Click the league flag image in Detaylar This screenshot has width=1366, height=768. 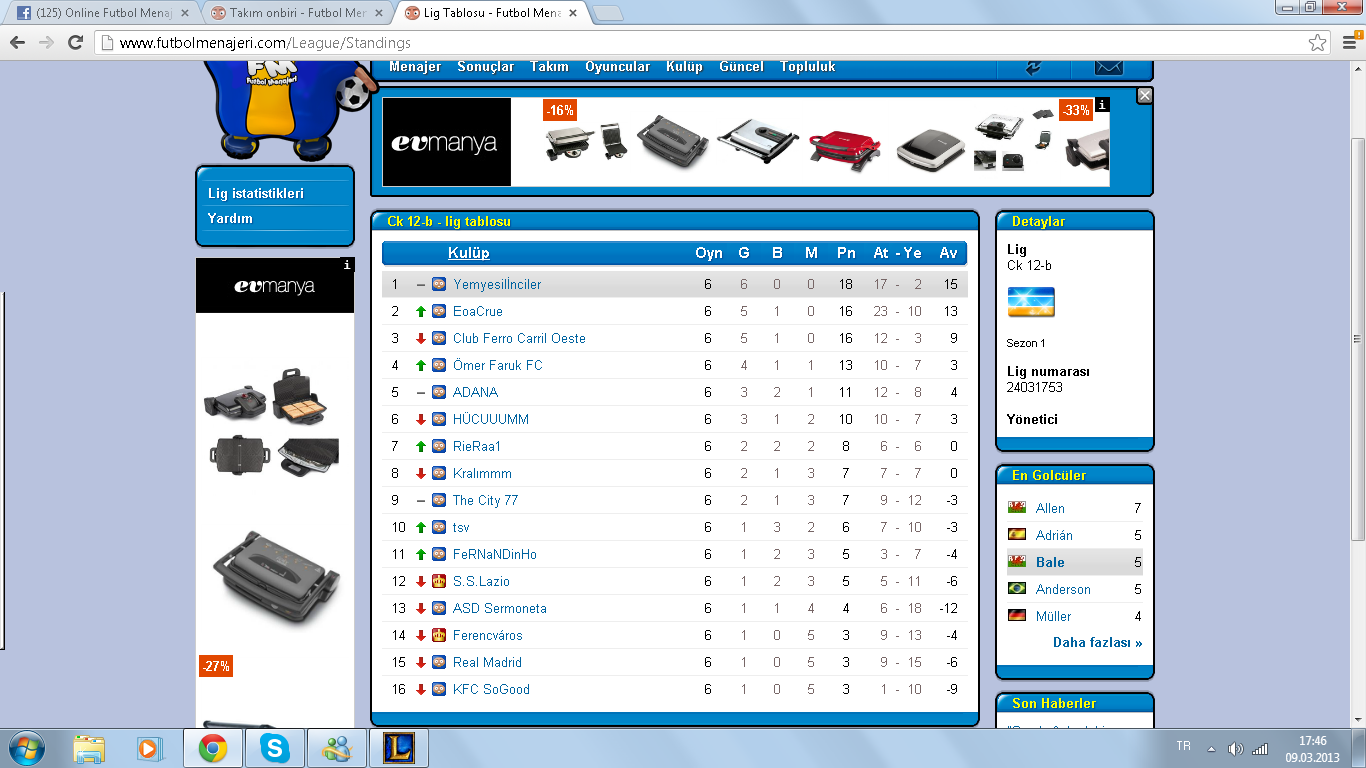[1031, 302]
